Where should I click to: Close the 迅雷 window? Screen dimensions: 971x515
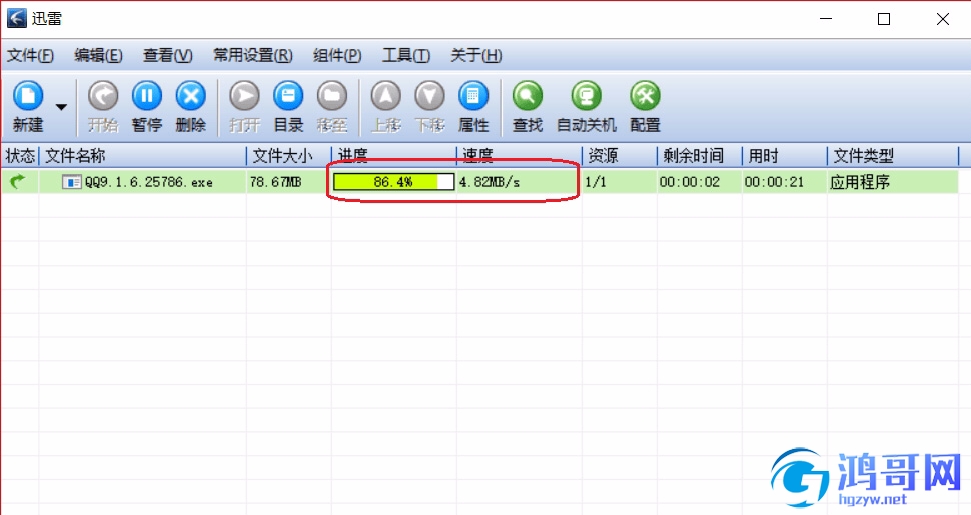(943, 19)
